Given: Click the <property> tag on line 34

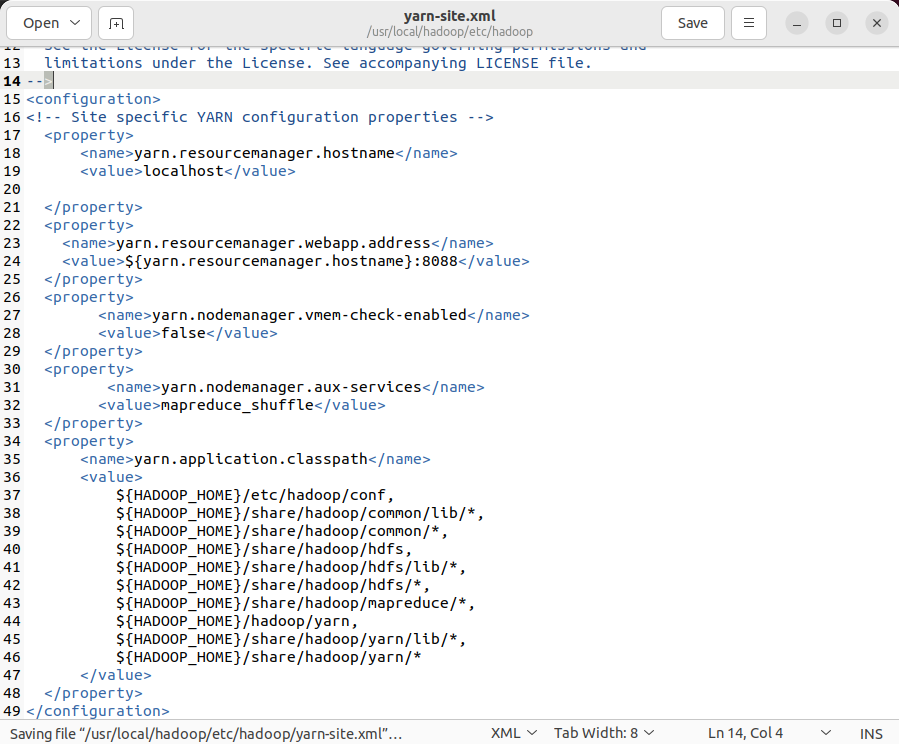Looking at the screenshot, I should coord(89,441).
